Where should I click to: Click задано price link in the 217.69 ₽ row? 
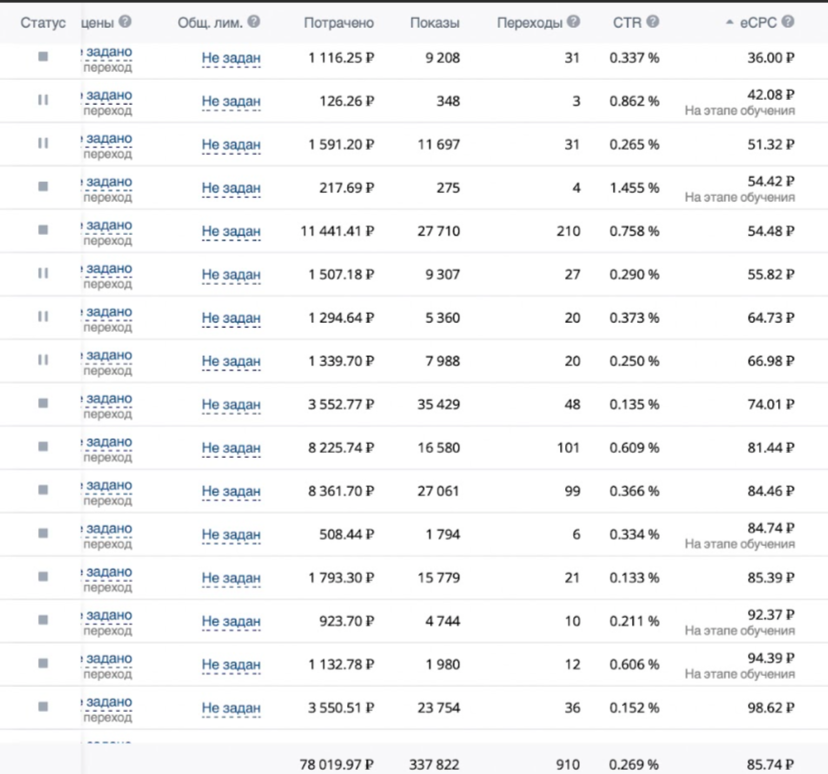pyautogui.click(x=109, y=182)
